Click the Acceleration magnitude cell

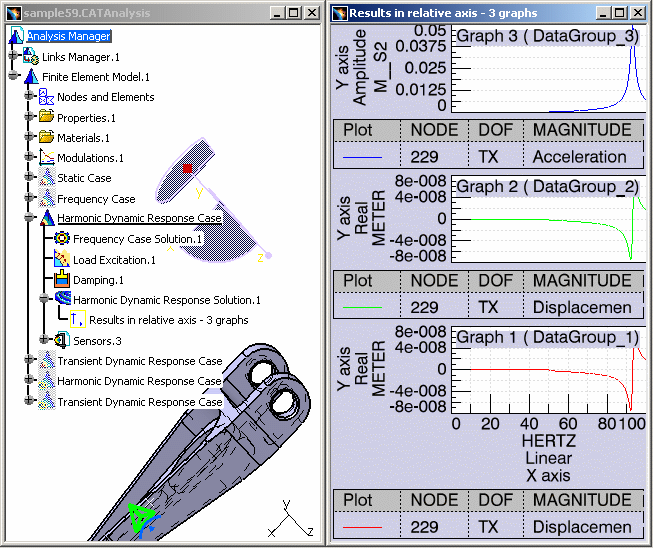580,157
